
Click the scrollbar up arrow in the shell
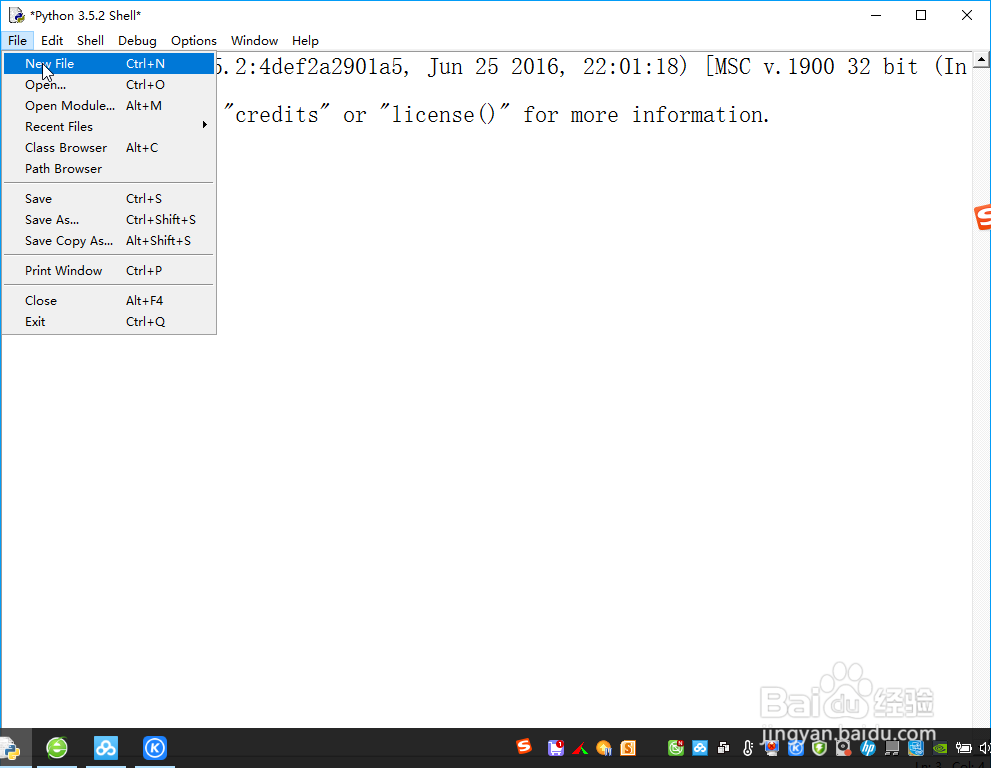pyautogui.click(x=981, y=60)
